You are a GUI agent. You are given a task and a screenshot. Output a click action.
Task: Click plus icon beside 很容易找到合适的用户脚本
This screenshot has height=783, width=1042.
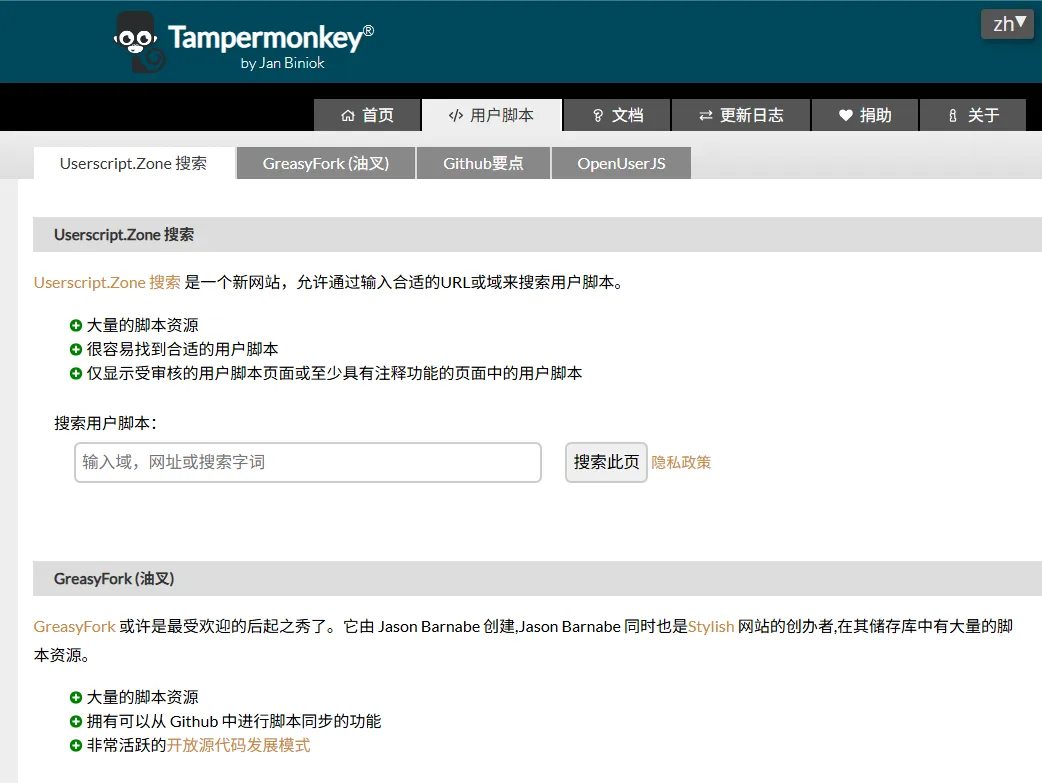pyautogui.click(x=76, y=350)
